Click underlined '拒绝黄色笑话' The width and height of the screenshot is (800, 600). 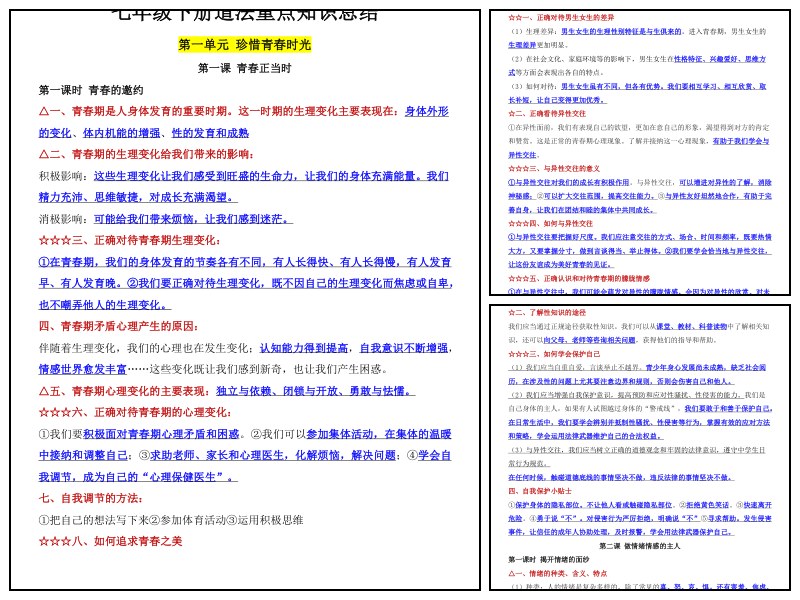pyautogui.click(x=707, y=505)
